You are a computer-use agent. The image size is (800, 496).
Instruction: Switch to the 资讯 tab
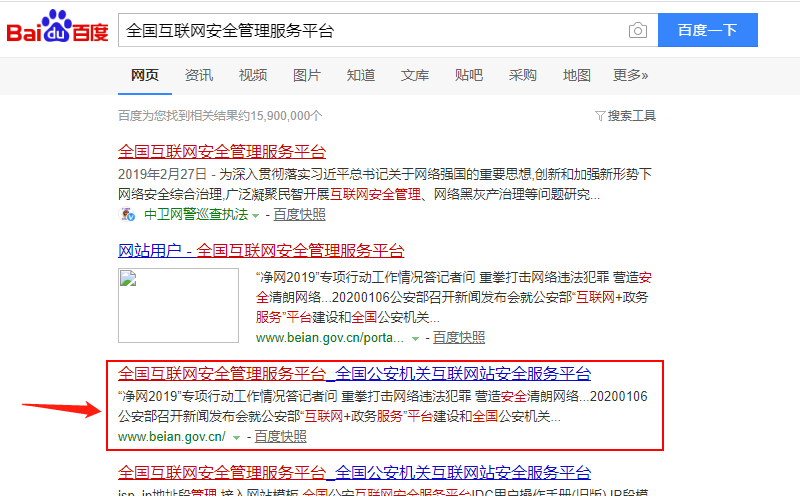(x=199, y=76)
